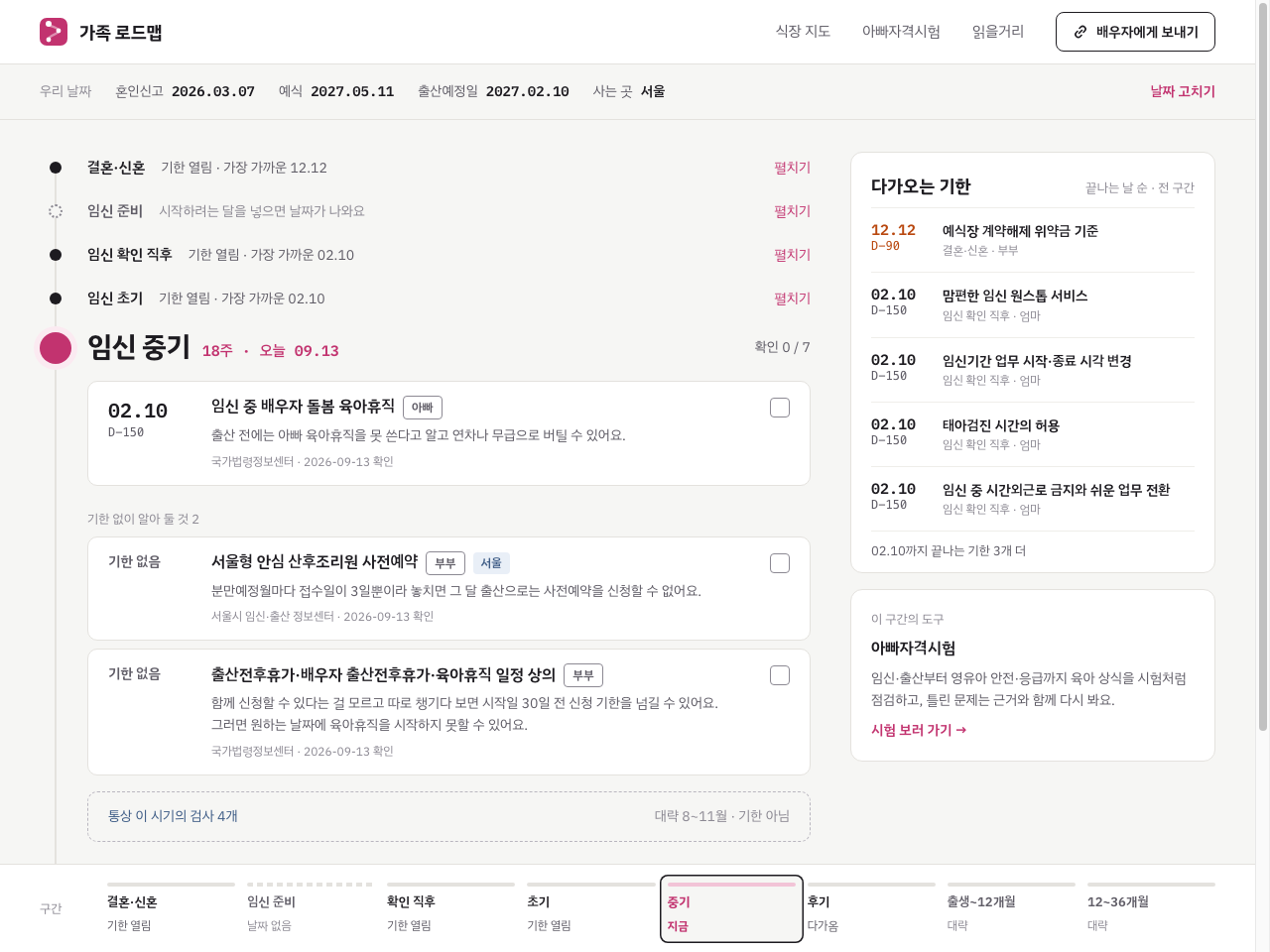Screen dimensions: 1270x952
Task: Open the 통상 이 시기의 검사 4개 panel
Action: pyautogui.click(x=448, y=816)
